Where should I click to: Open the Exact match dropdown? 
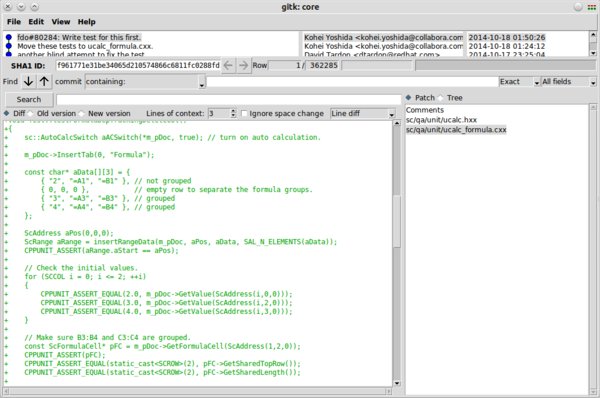click(519, 82)
